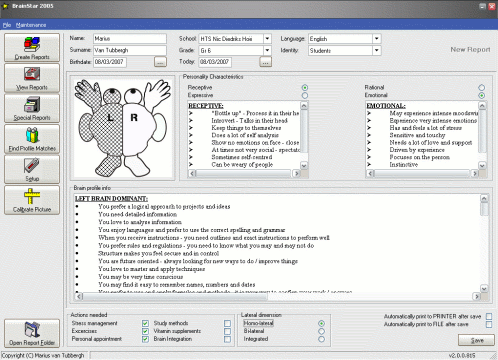Toggle the Exercises checkbox
This screenshot has width=498, height=360.
(145, 331)
